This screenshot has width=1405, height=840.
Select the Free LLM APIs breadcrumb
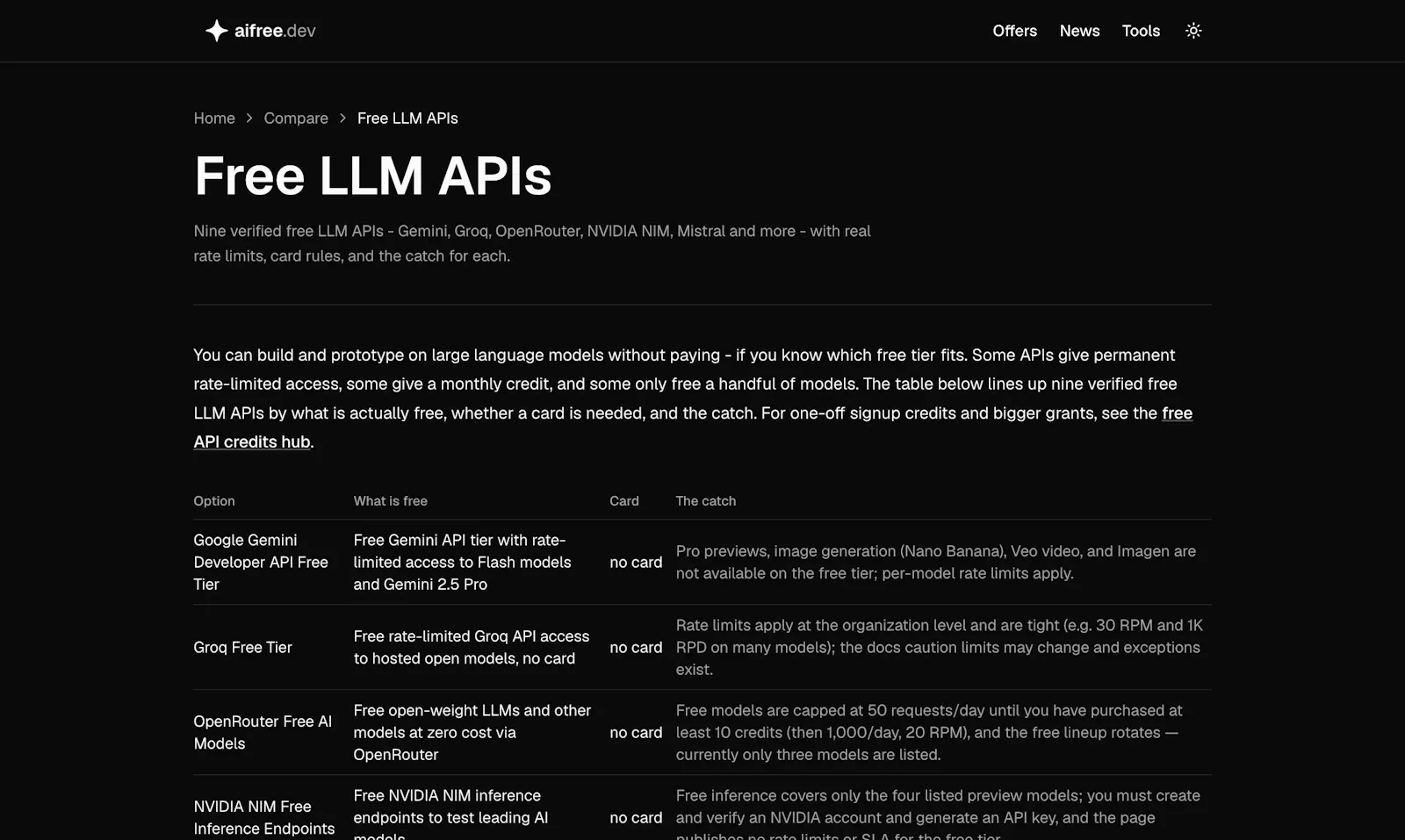tap(407, 118)
